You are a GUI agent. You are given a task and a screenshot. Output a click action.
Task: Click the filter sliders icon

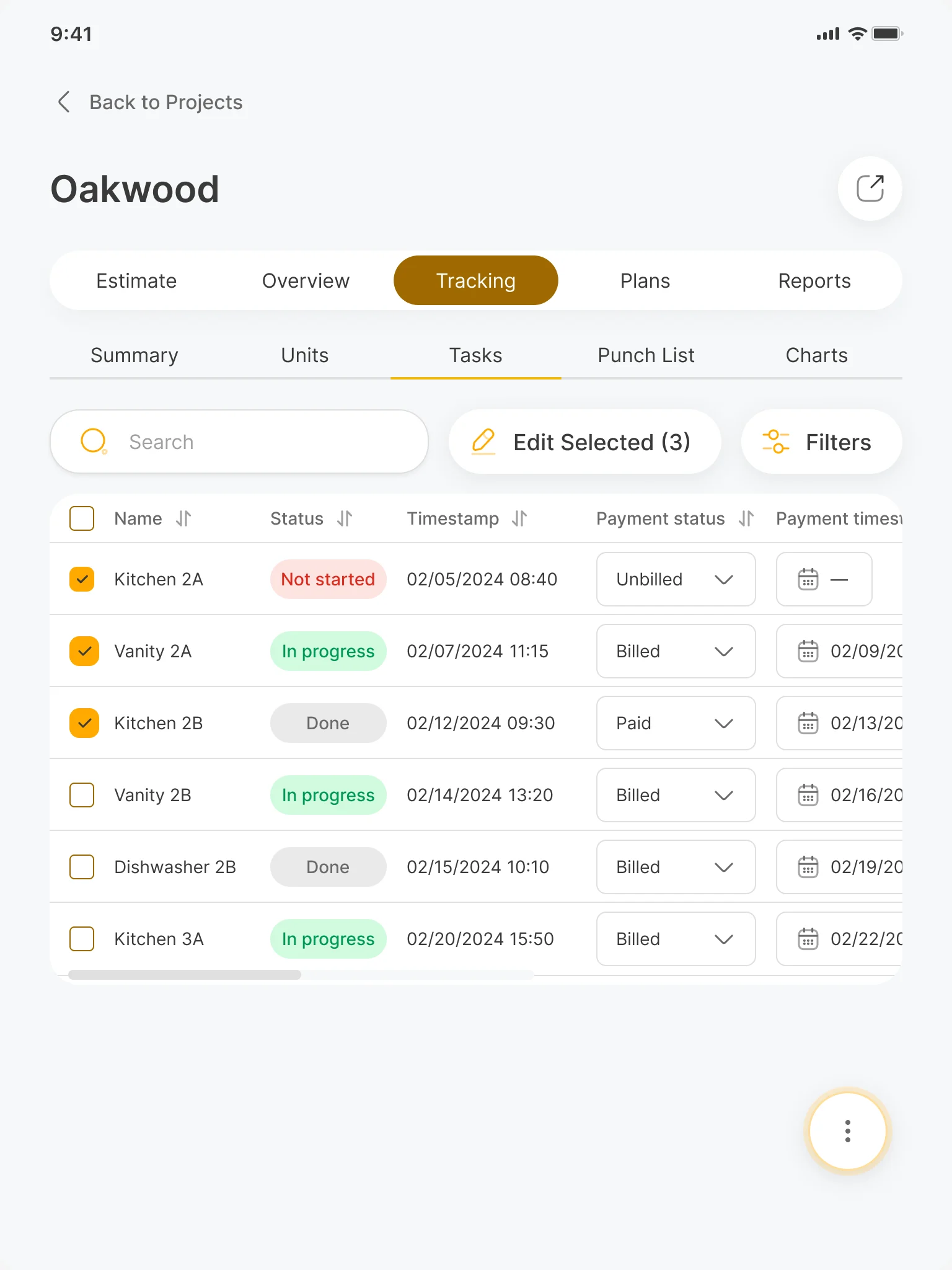coord(775,442)
